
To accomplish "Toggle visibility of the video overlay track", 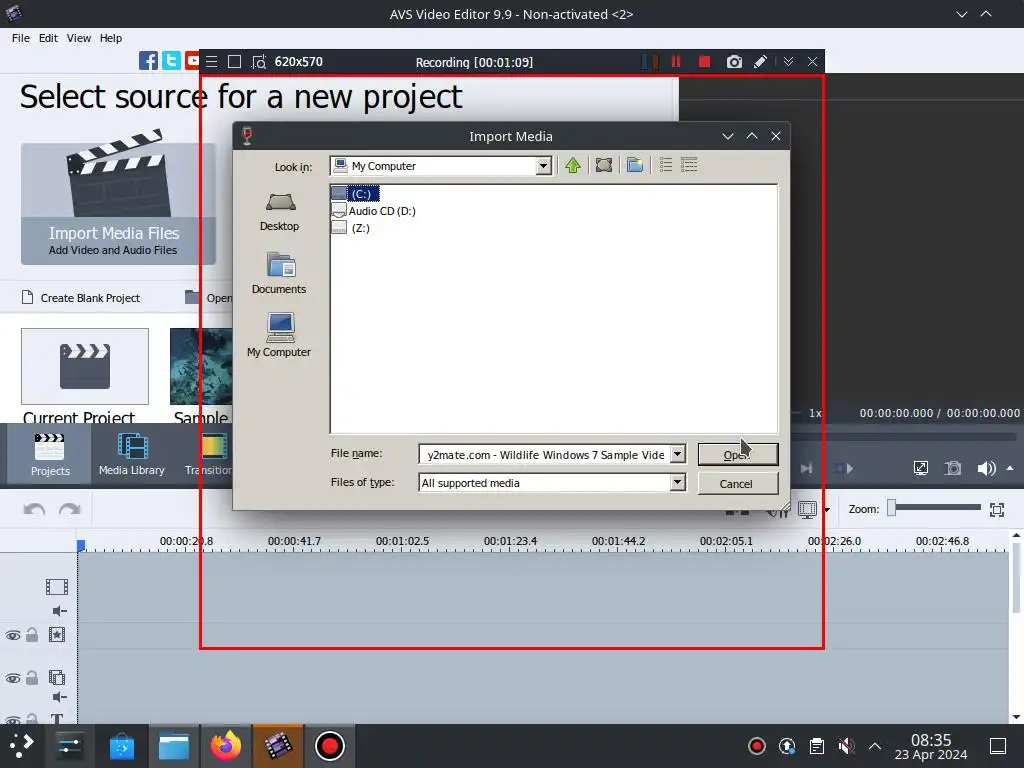I will click(x=12, y=678).
